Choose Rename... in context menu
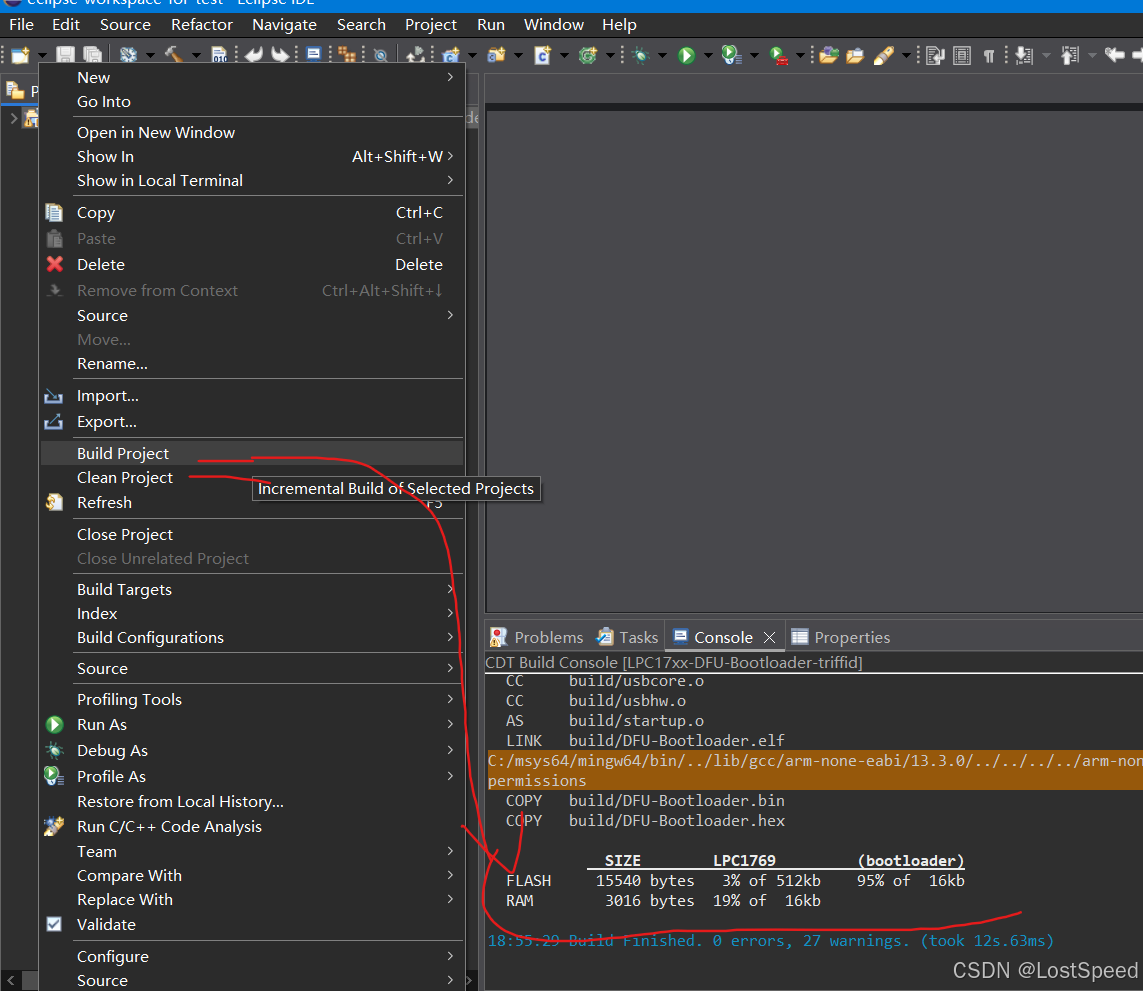 [252, 363]
